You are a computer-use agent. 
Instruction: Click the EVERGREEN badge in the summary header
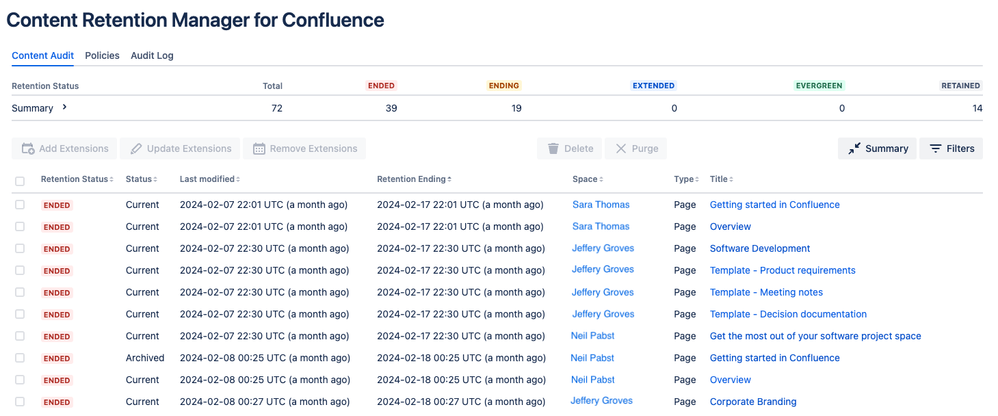tap(820, 86)
